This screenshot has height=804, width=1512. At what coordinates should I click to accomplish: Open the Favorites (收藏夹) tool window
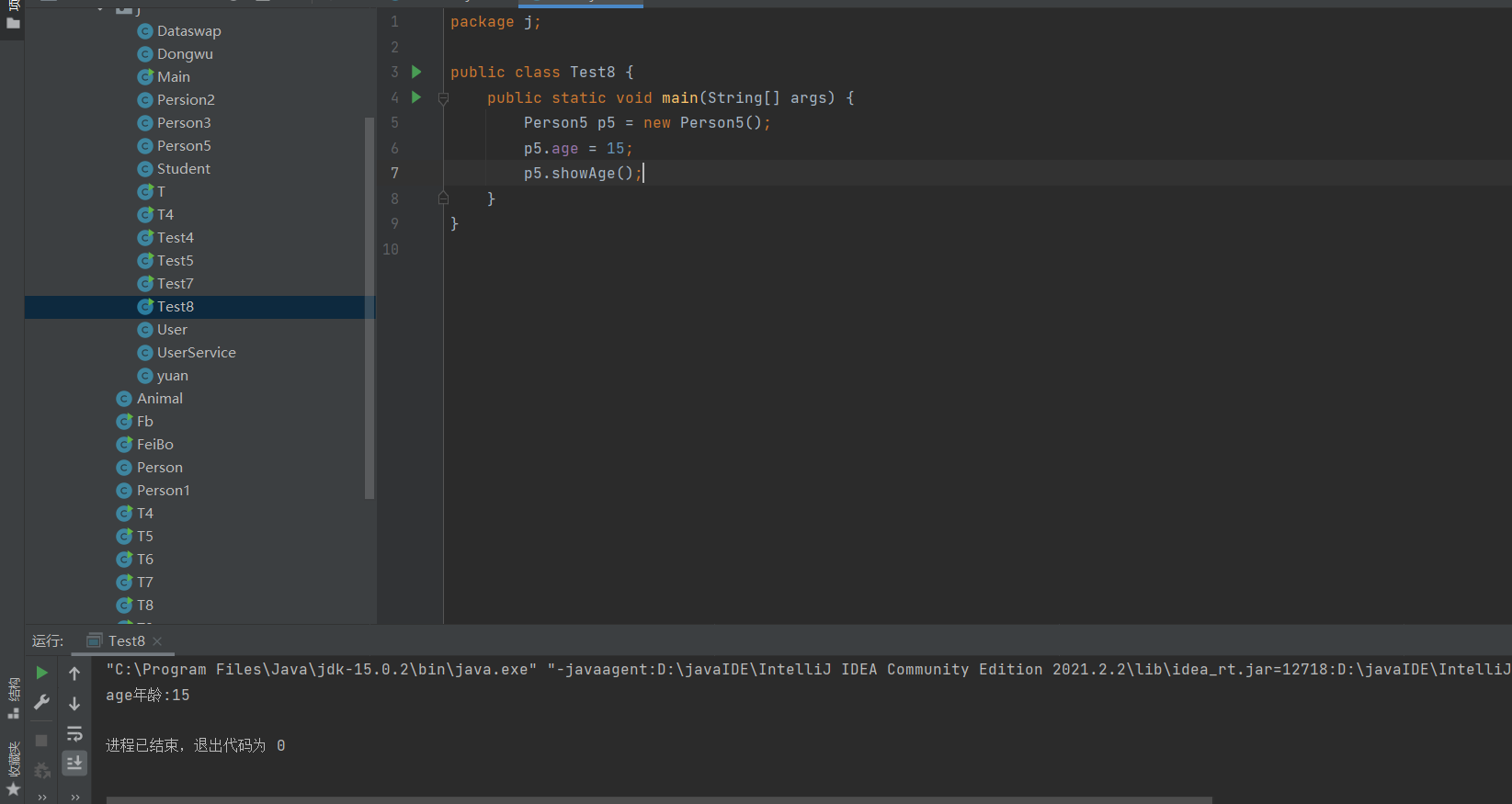point(13,760)
